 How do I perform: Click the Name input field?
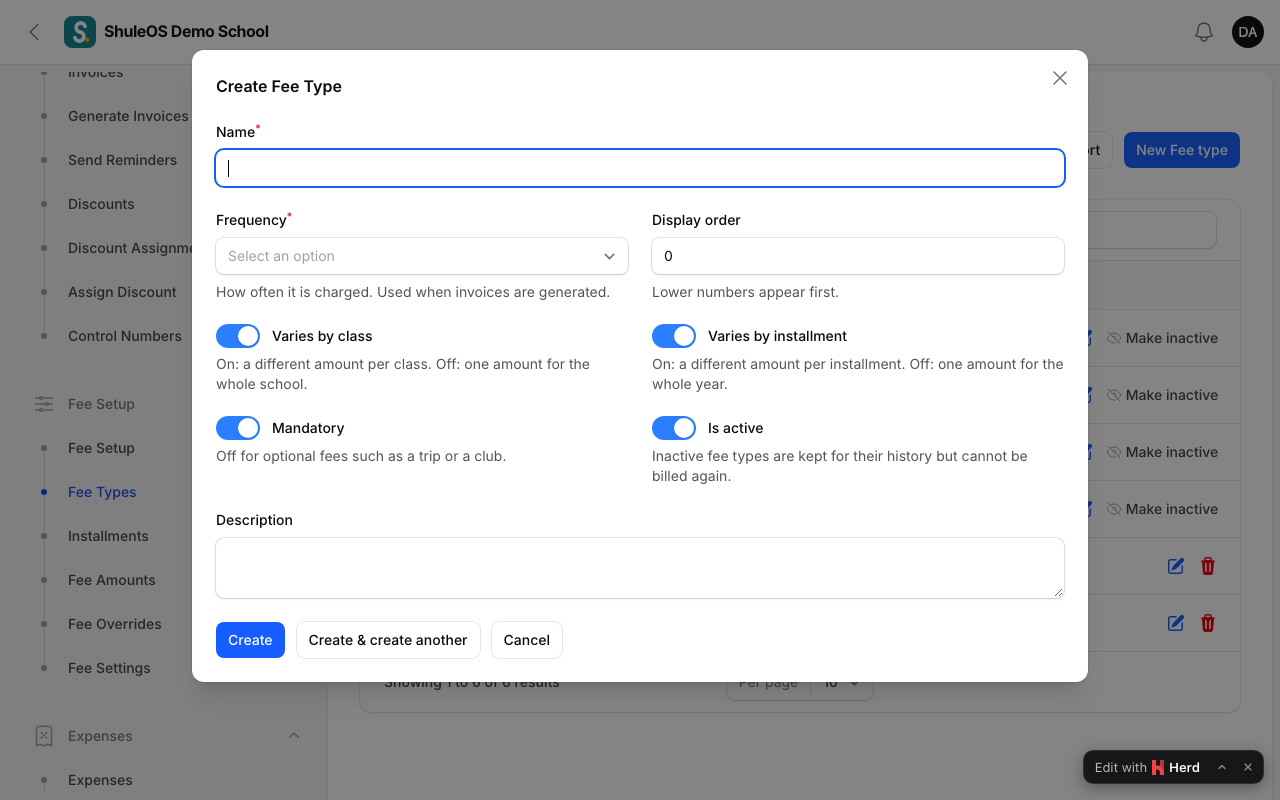(x=640, y=168)
